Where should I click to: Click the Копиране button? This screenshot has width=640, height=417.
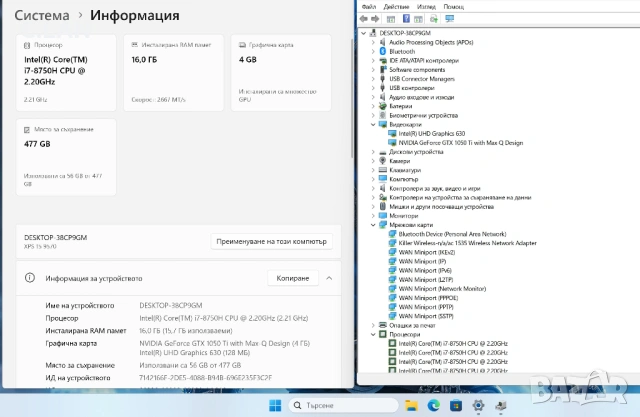click(293, 278)
